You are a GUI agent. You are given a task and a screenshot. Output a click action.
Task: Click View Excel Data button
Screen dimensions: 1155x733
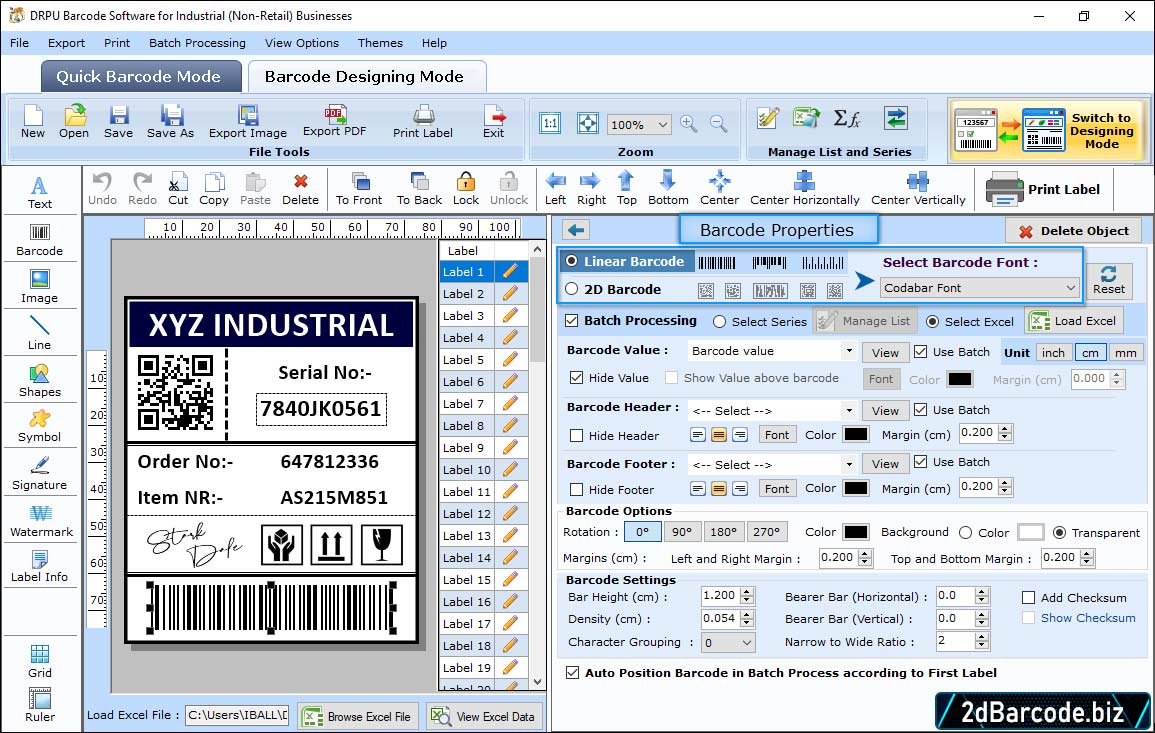483,716
